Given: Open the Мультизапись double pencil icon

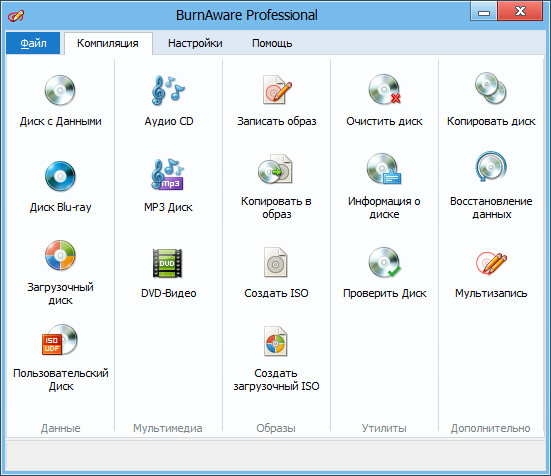Looking at the screenshot, I should [x=491, y=263].
